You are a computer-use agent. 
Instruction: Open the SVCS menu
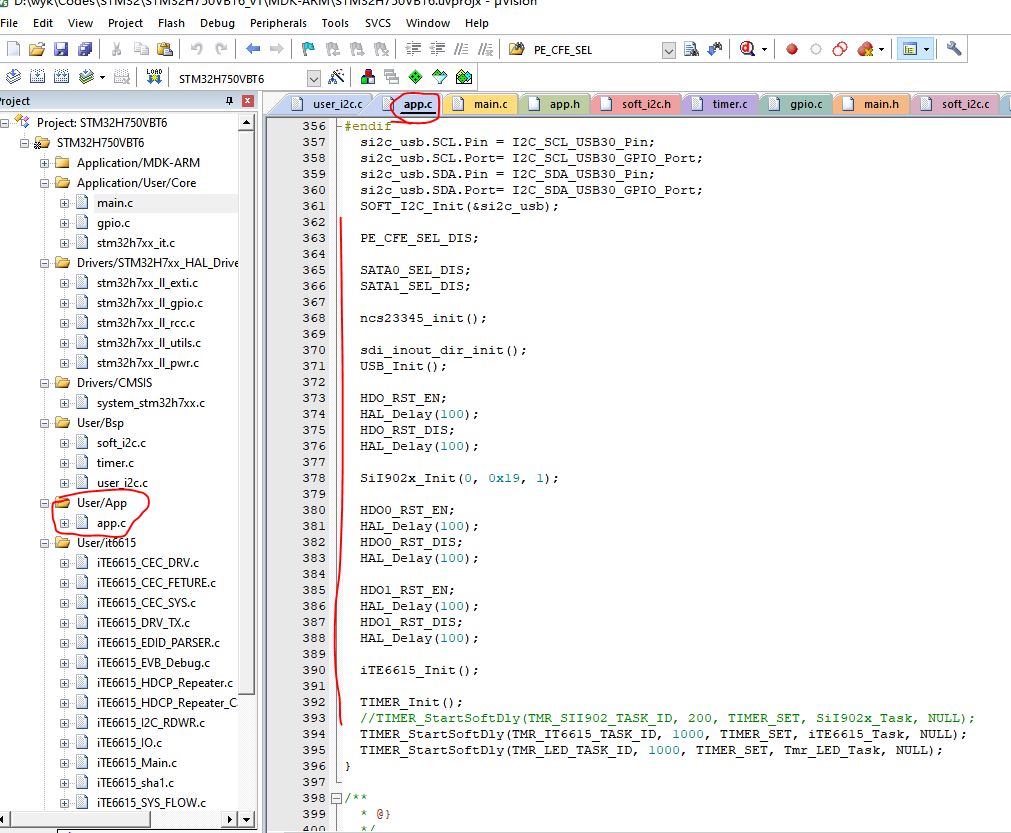tap(378, 23)
